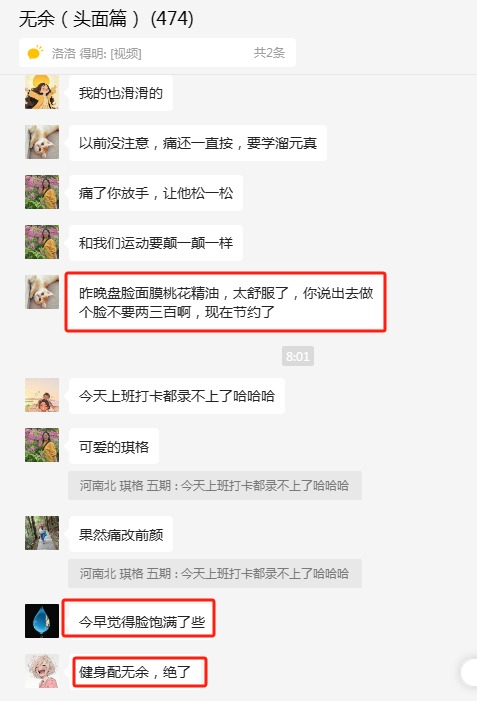Screen dimensions: 477x701
Task: Click the yellow sun pin icon
Action: tap(35, 52)
